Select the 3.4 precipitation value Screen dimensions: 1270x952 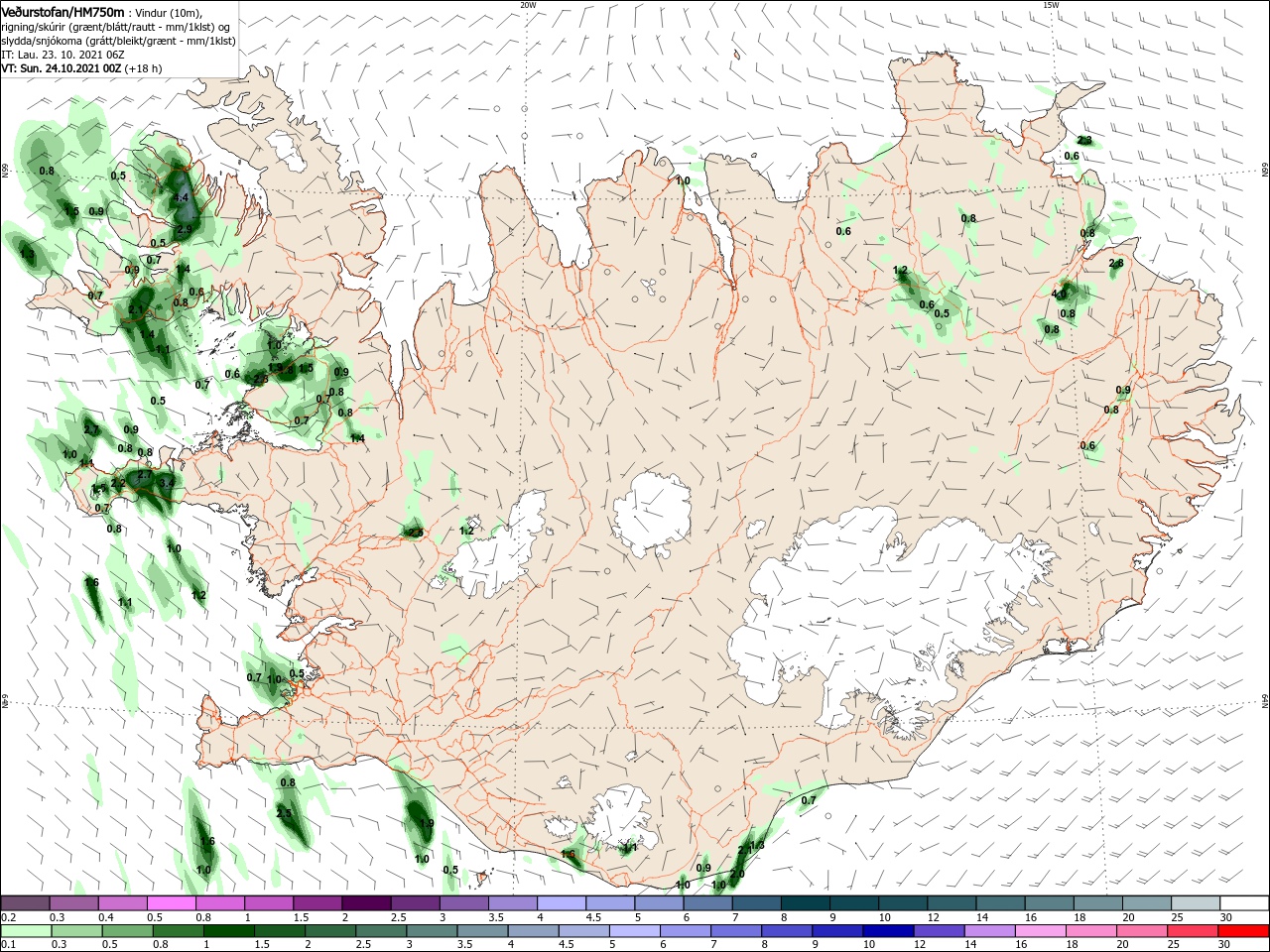tap(167, 483)
